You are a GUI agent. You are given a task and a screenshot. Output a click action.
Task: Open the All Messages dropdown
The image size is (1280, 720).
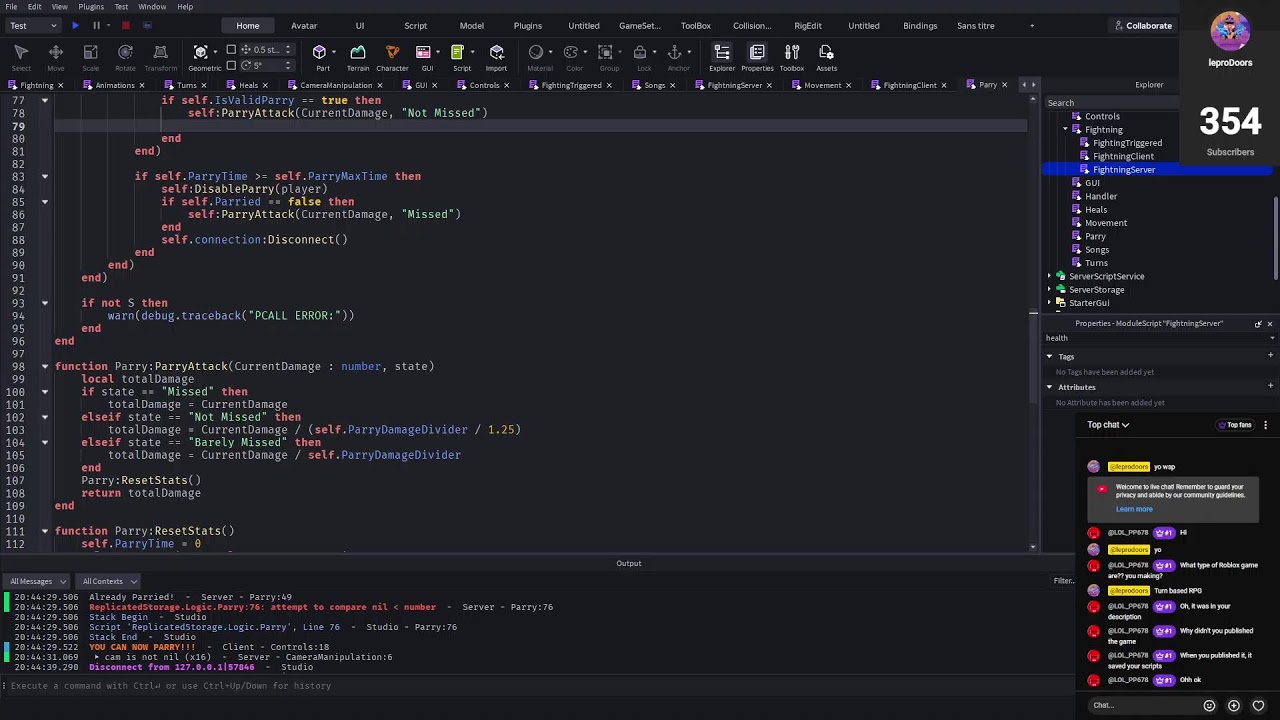coord(36,581)
